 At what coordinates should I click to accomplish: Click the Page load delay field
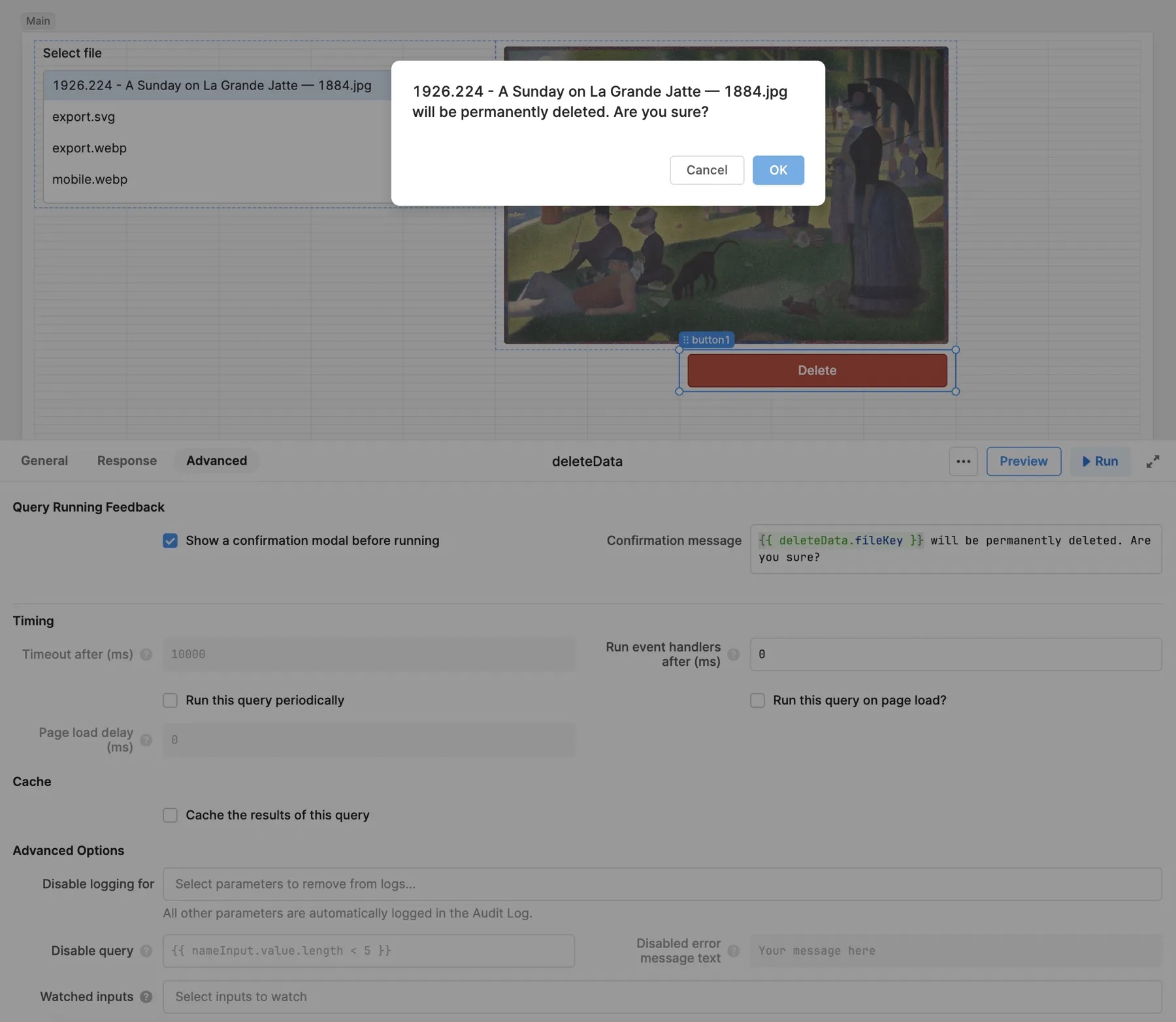pyautogui.click(x=368, y=740)
